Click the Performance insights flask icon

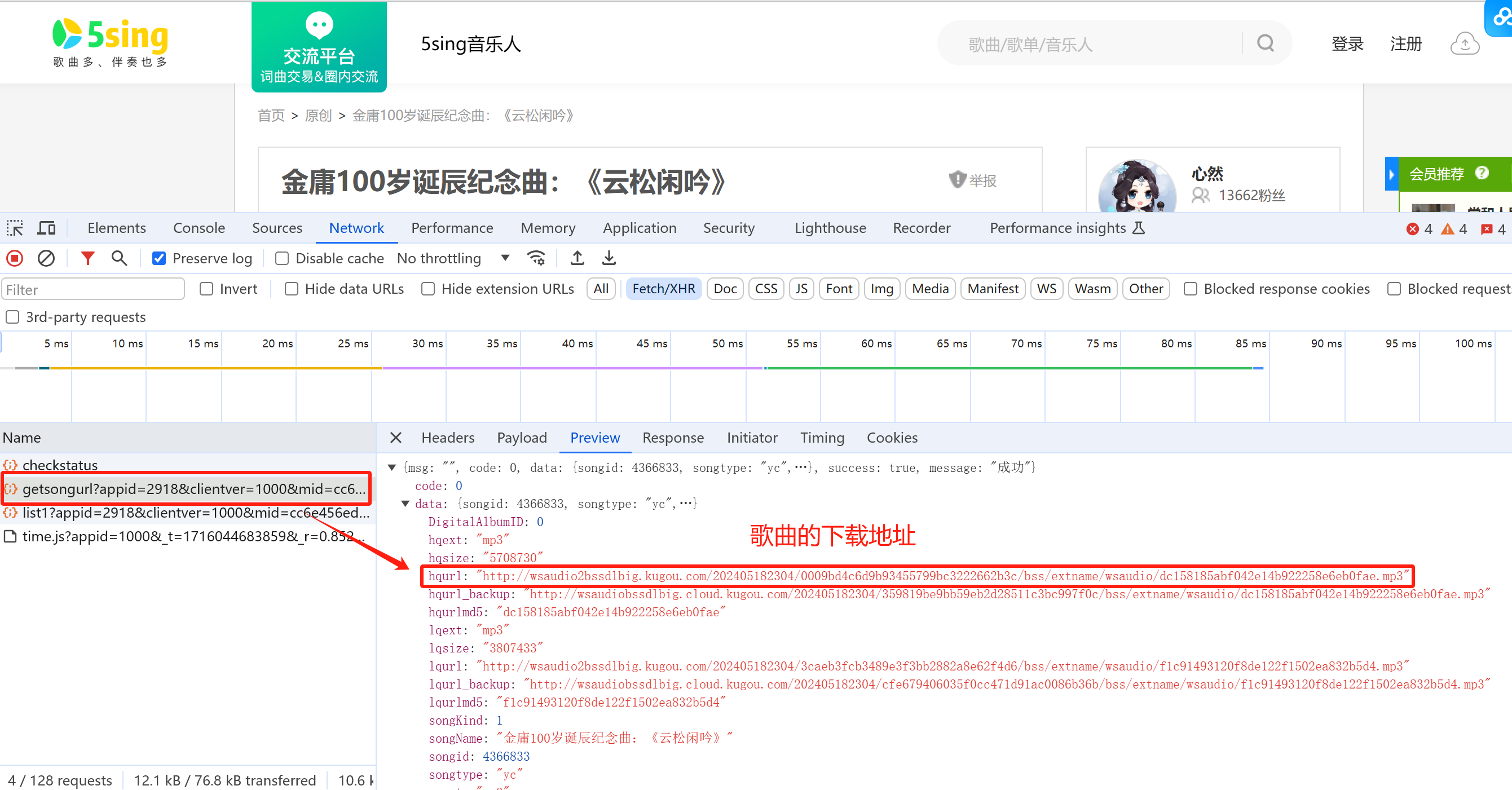(1139, 228)
